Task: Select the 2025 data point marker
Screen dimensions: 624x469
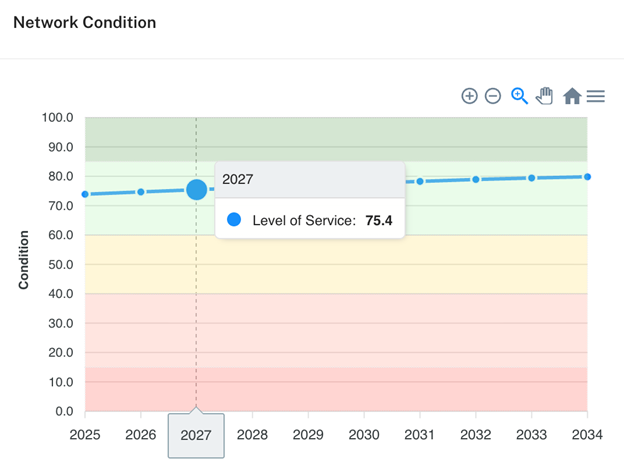Action: coord(86,194)
